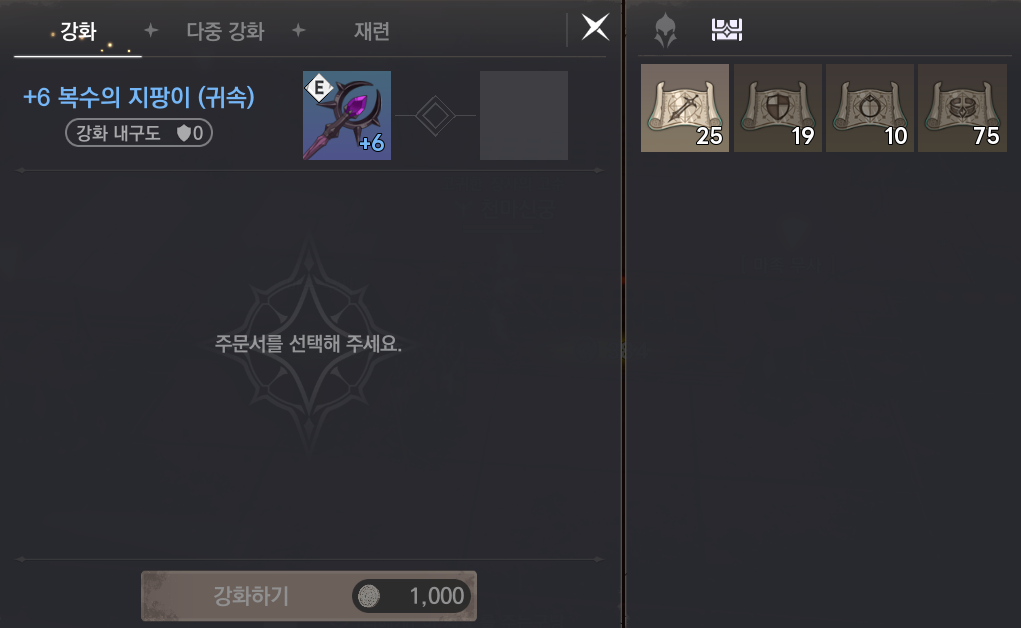Click the E equipped badge on staff
This screenshot has height=628, width=1021.
pyautogui.click(x=319, y=87)
